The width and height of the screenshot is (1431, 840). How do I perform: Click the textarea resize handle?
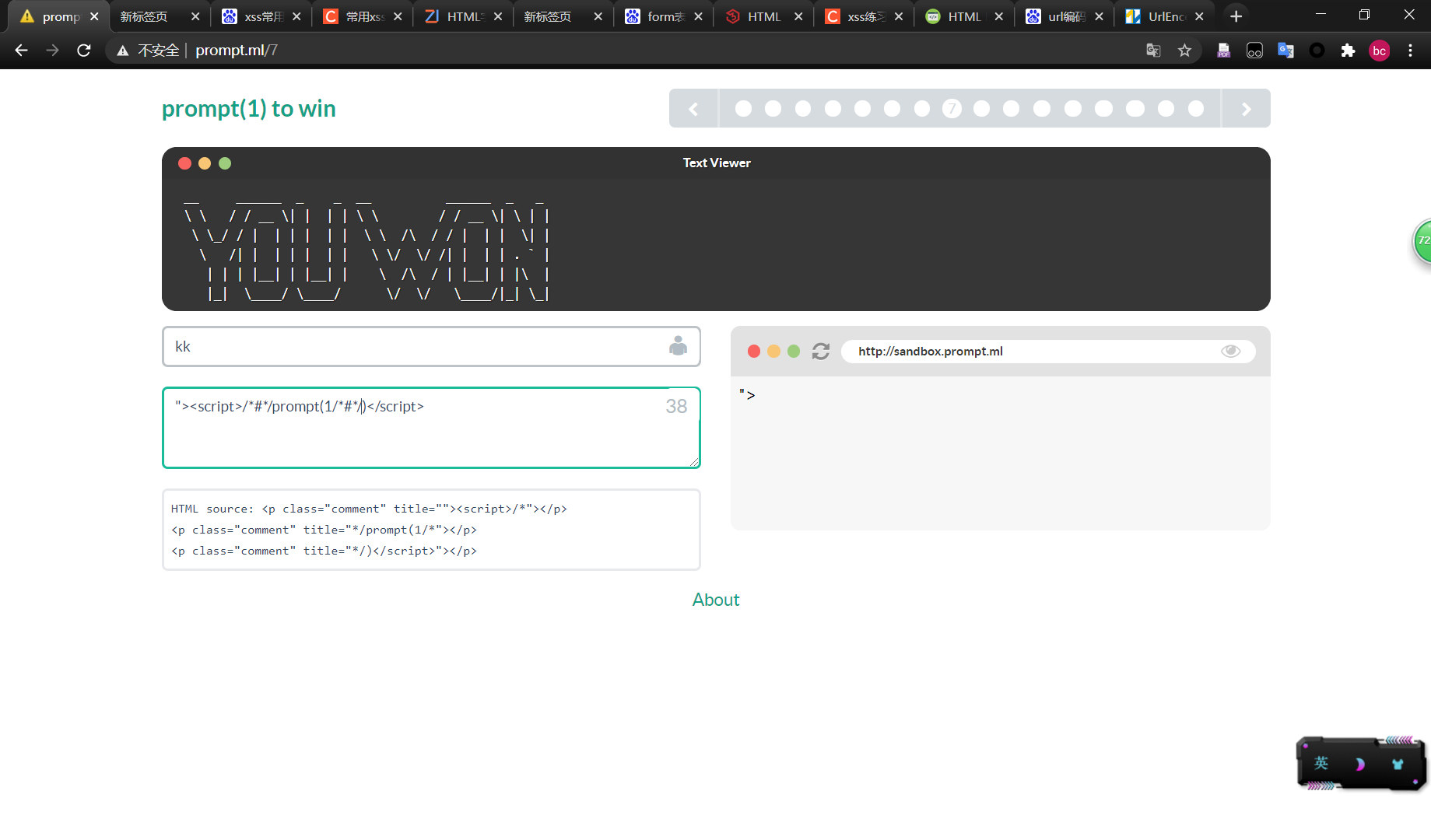[x=694, y=462]
